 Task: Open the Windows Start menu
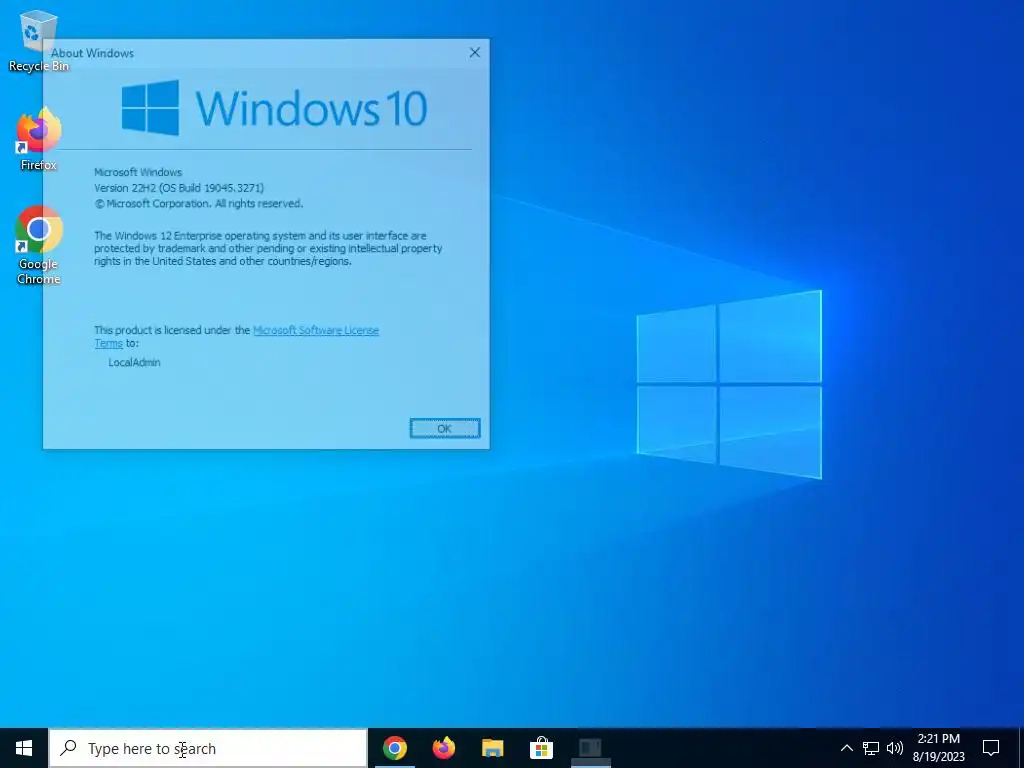24,748
